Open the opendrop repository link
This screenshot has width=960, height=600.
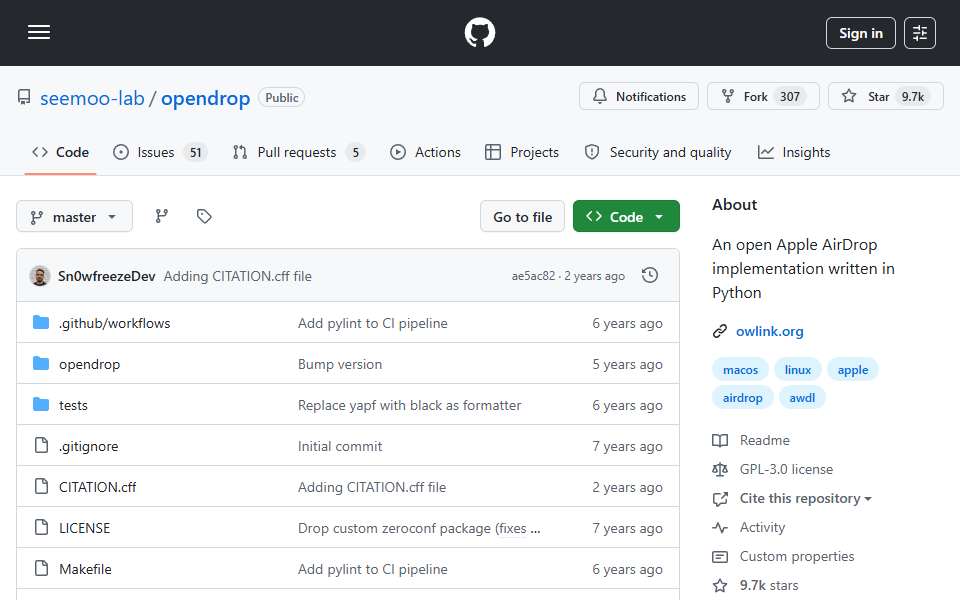[x=206, y=98]
